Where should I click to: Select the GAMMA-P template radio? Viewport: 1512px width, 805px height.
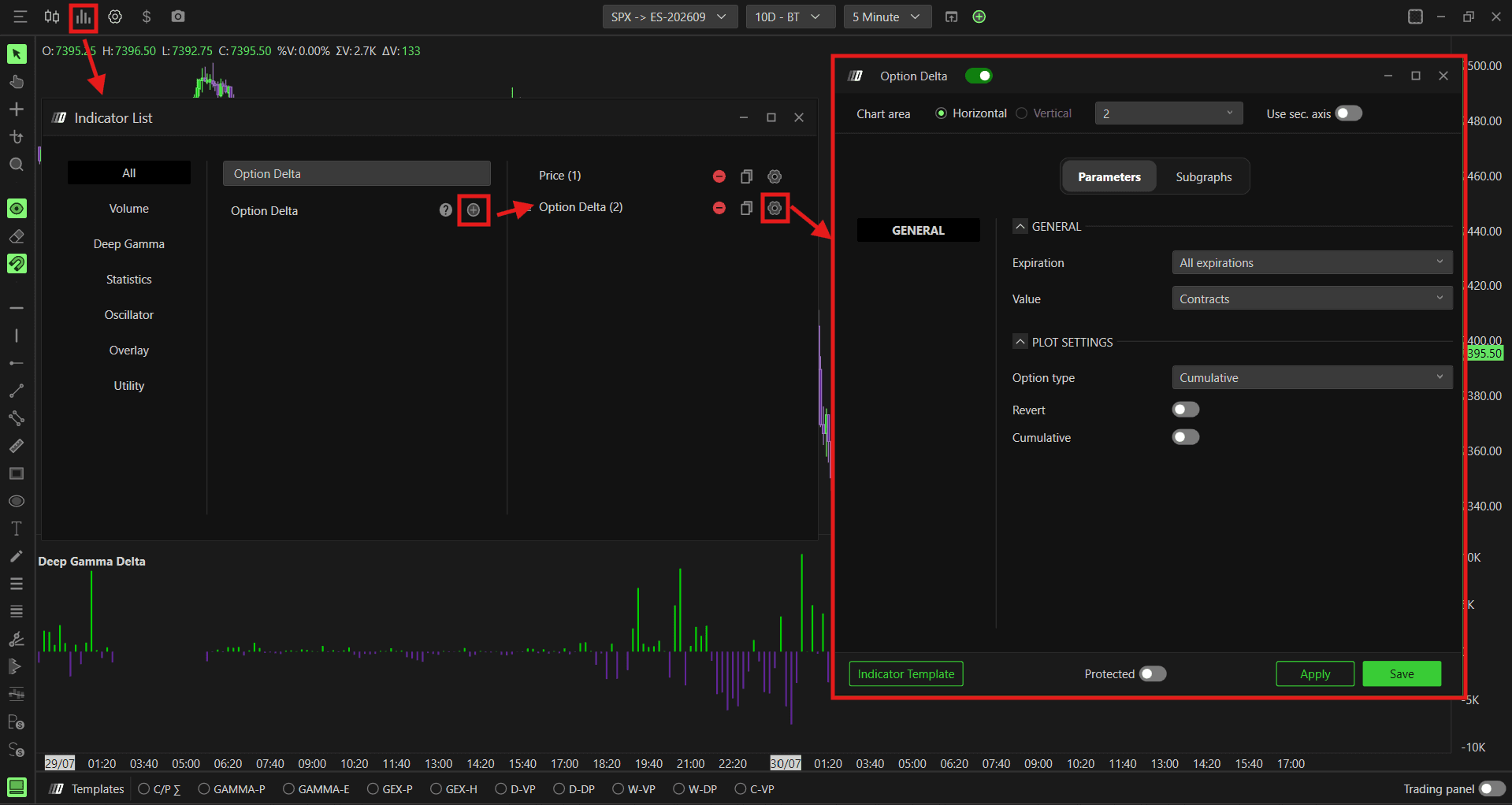click(x=204, y=788)
